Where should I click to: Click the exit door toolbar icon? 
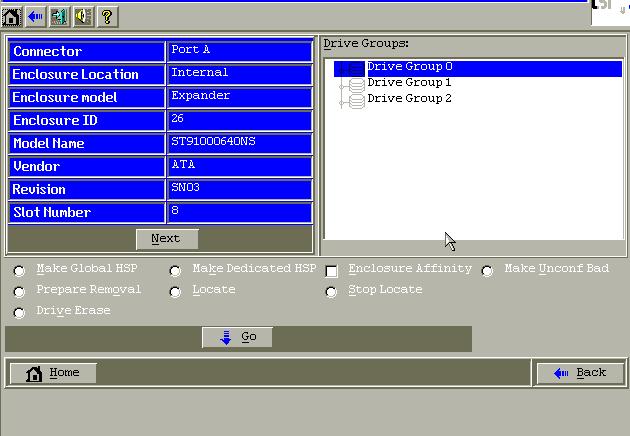pyautogui.click(x=60, y=16)
